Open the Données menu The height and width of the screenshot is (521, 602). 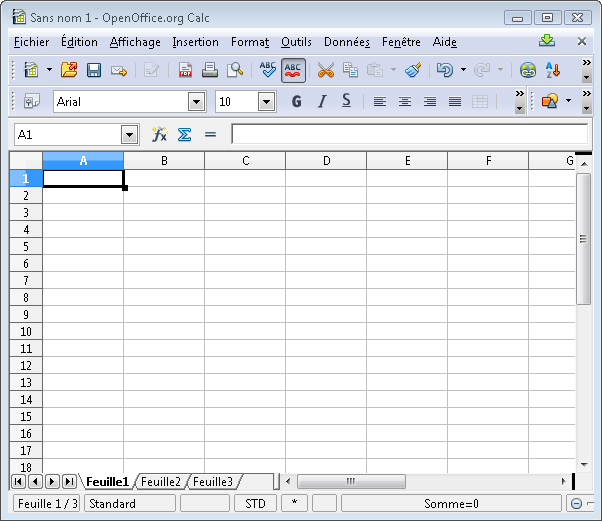click(347, 42)
